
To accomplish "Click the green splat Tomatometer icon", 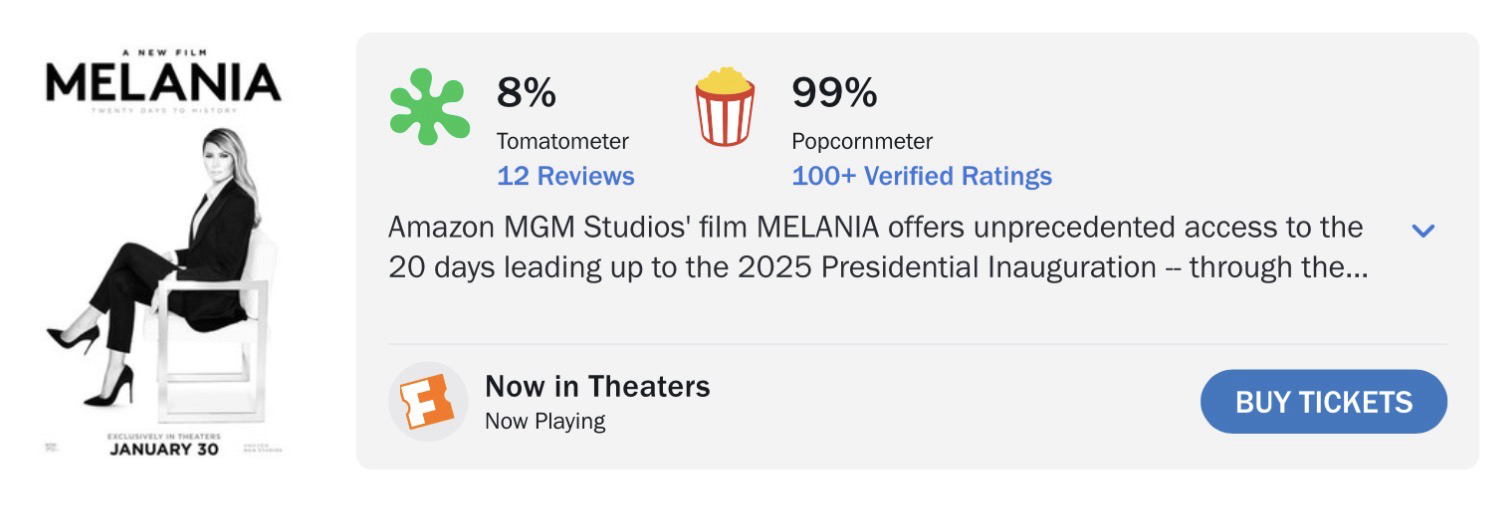I will coord(427,106).
